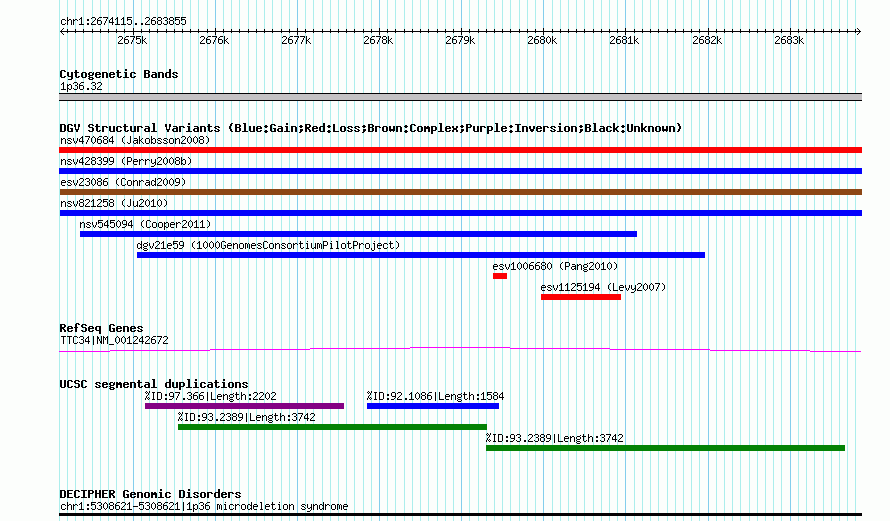The width and height of the screenshot is (890, 521).
Task: Open the Cytogenetic Bands track title
Action: [x=119, y=74]
